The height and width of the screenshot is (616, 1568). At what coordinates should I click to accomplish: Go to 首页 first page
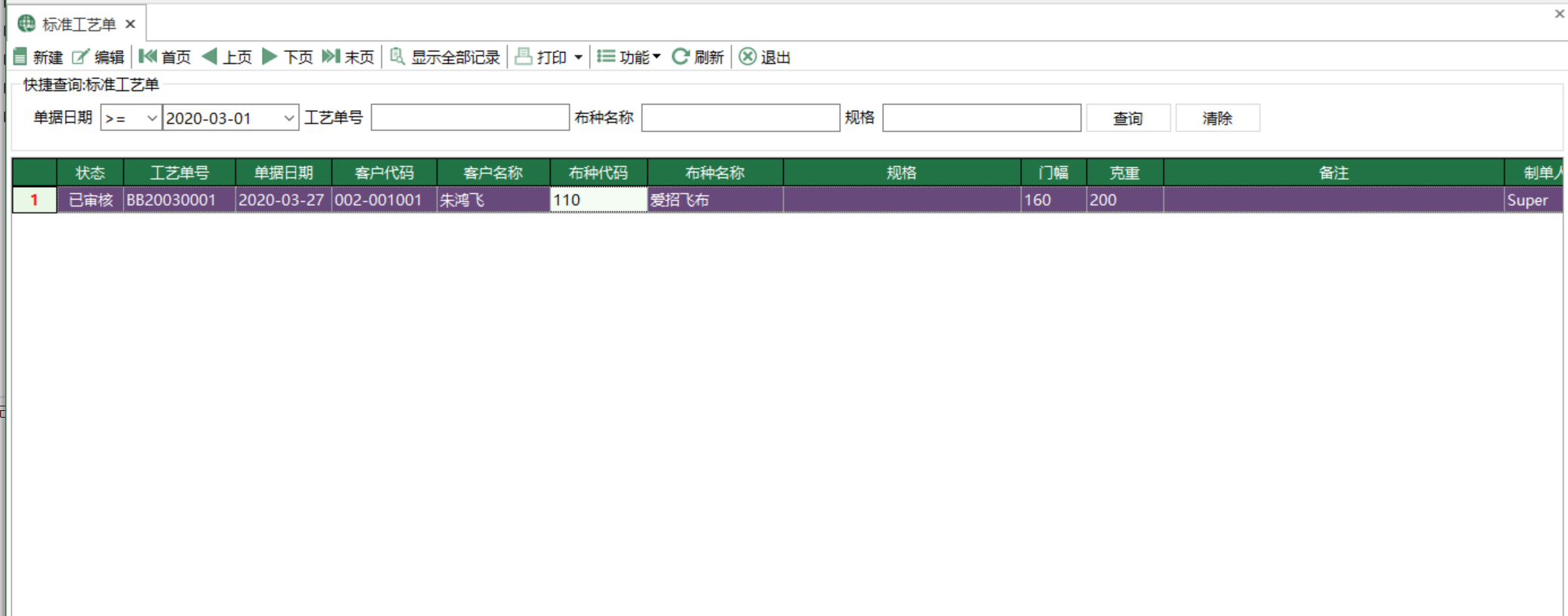coord(165,57)
